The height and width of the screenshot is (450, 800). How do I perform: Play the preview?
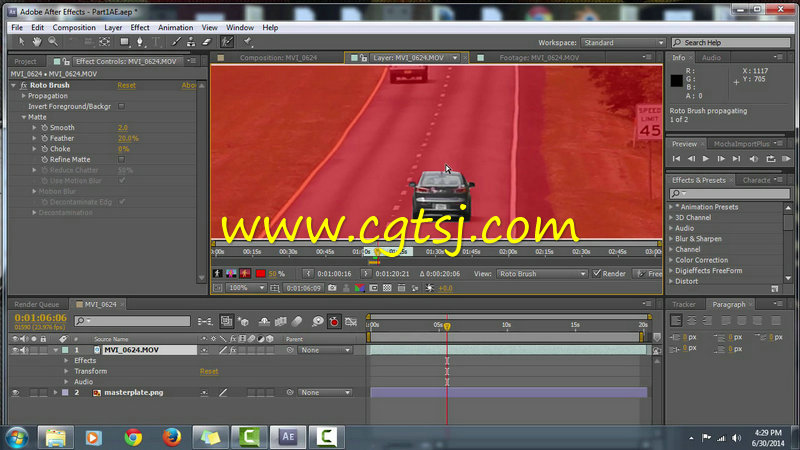706,159
